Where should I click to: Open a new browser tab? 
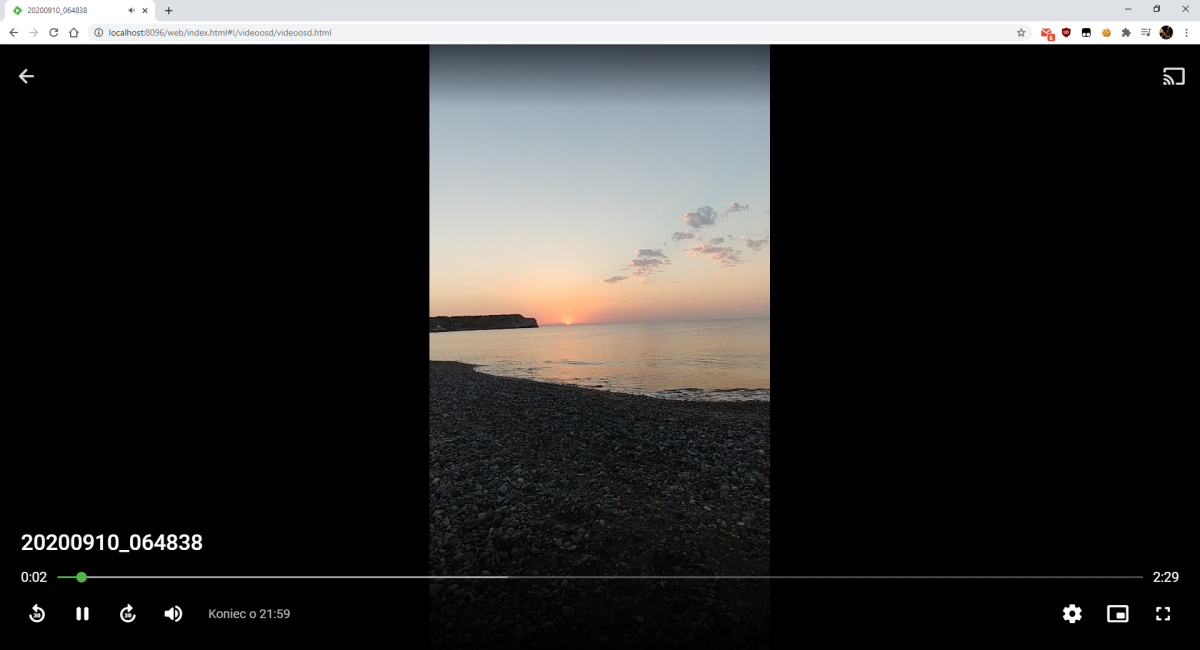(168, 10)
